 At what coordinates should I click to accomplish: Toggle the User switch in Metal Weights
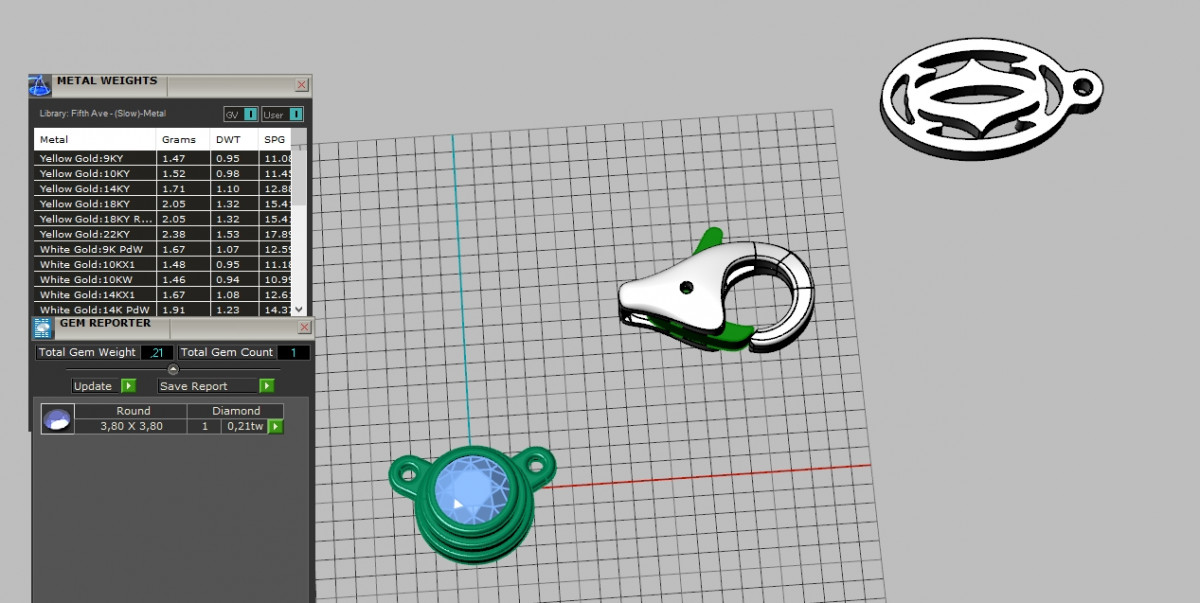click(x=282, y=114)
